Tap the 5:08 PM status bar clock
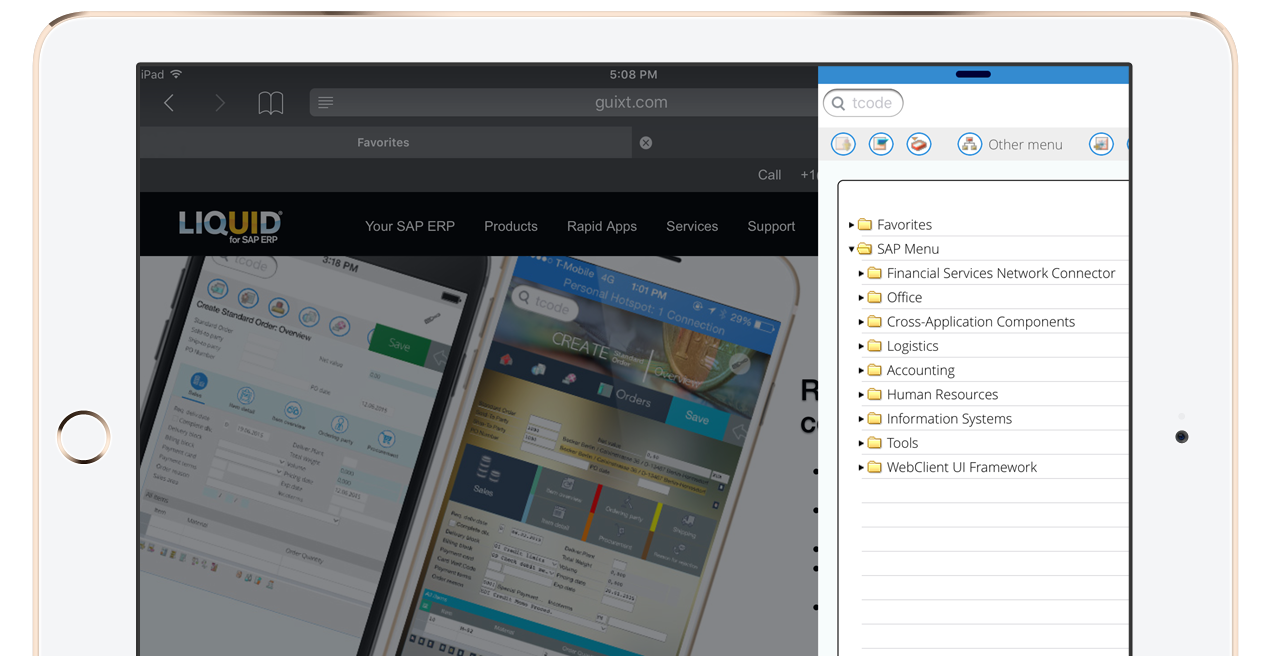Image resolution: width=1268 pixels, height=656 pixels. click(x=634, y=74)
